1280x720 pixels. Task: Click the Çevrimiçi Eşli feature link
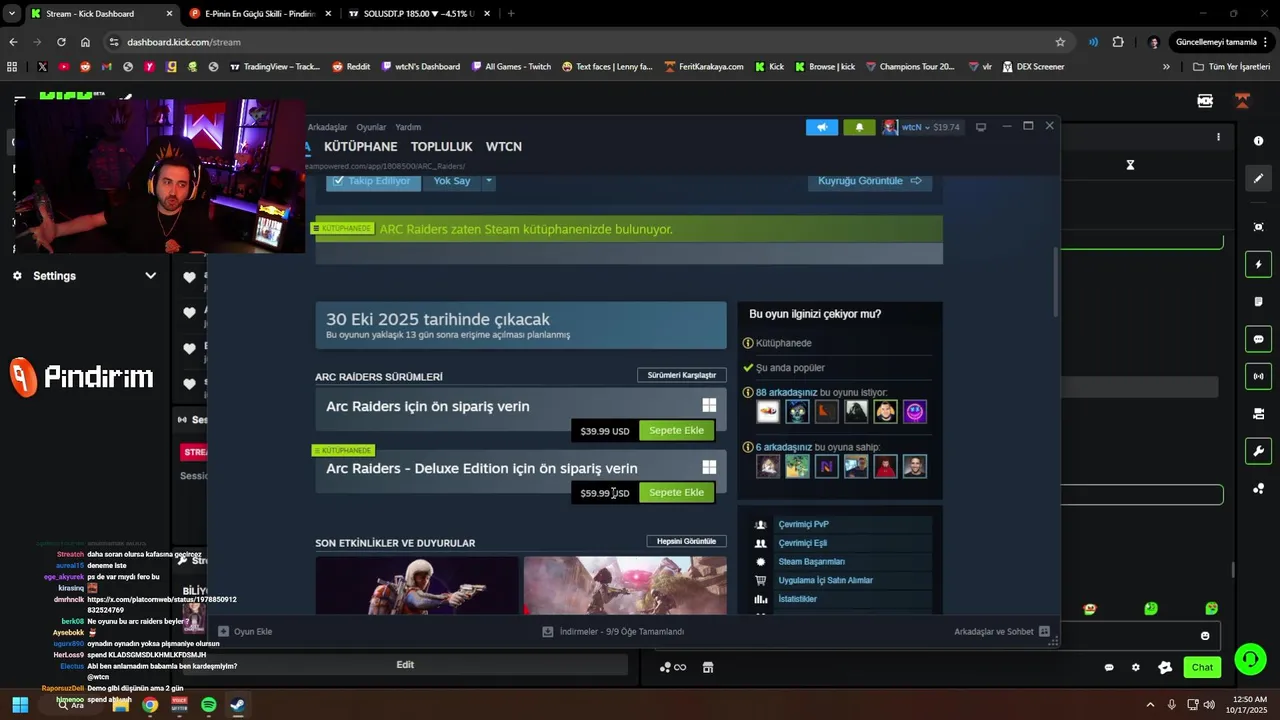point(802,543)
